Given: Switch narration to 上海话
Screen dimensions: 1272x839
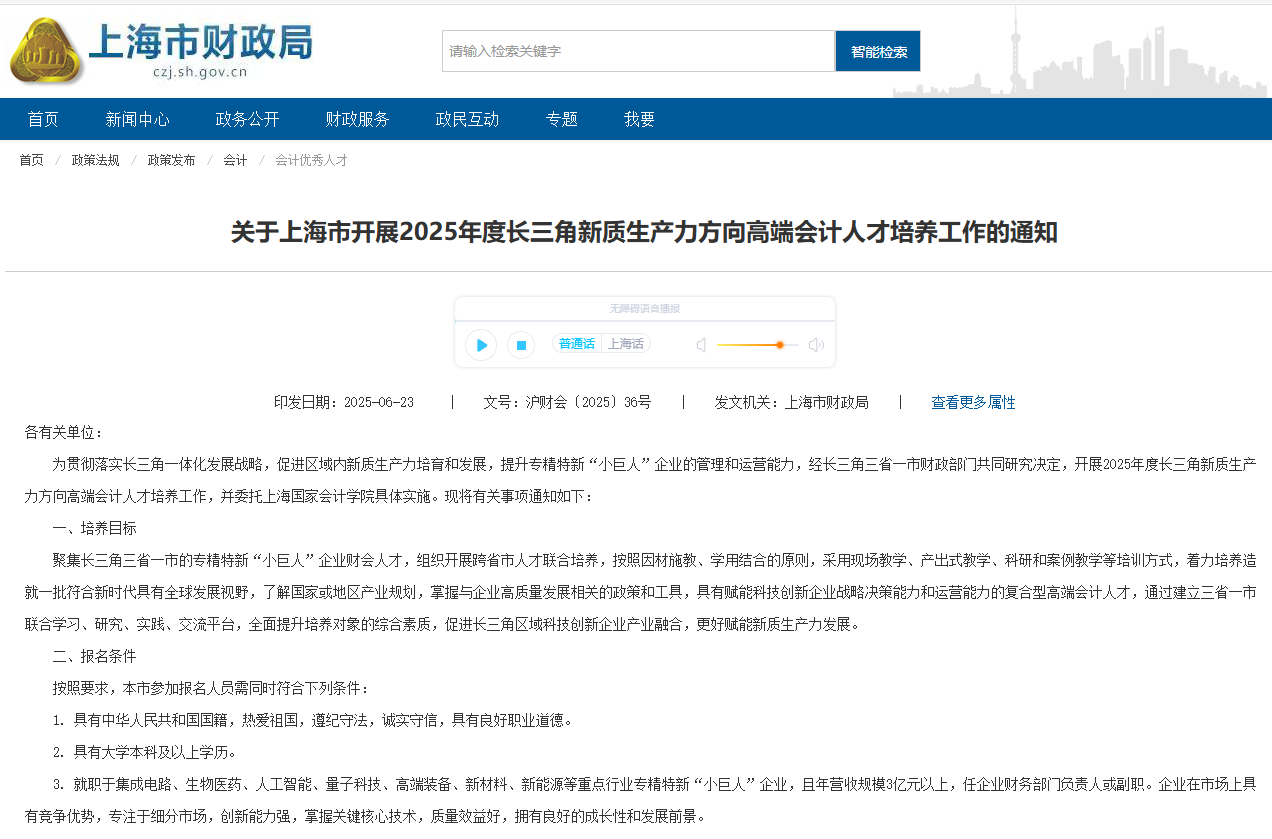Looking at the screenshot, I should [626, 344].
